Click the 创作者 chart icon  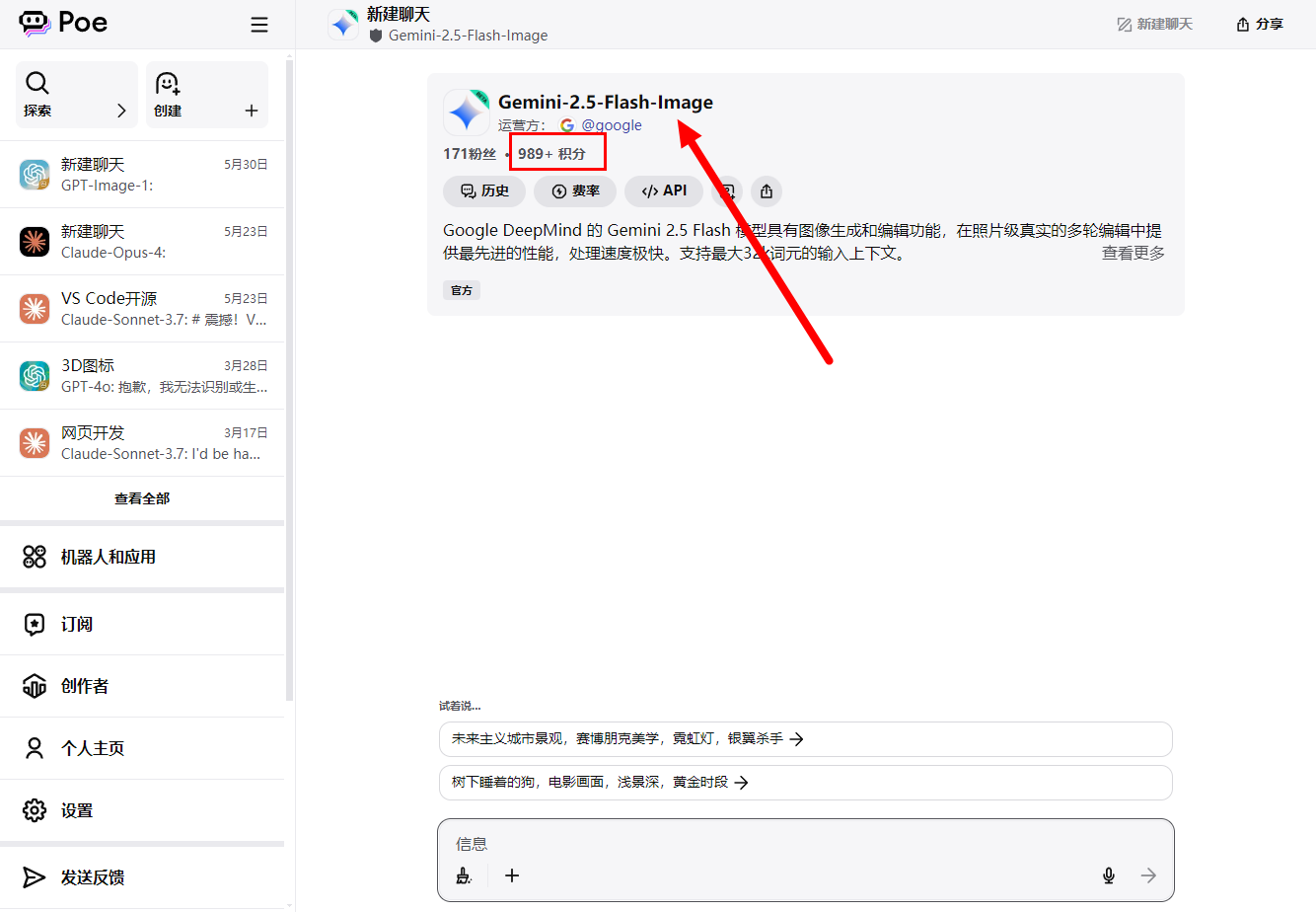[35, 686]
